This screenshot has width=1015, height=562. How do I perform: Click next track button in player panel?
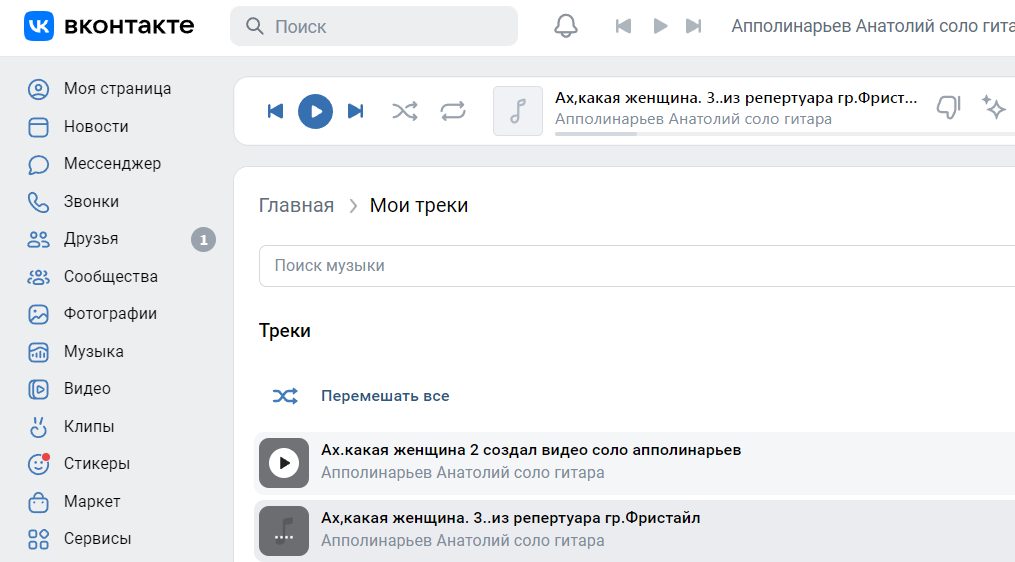355,111
